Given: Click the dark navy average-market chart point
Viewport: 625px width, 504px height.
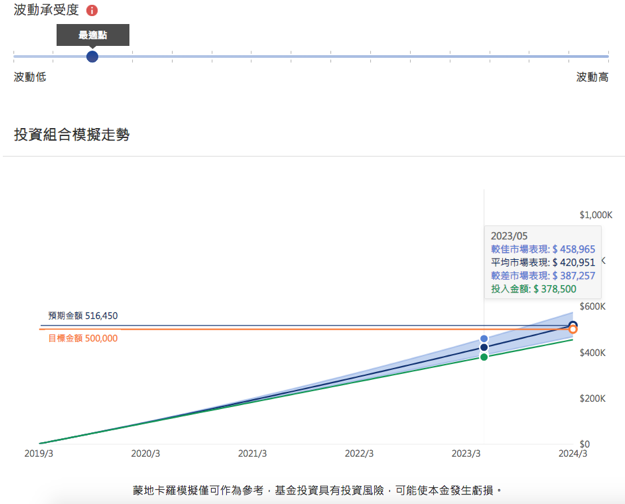Looking at the screenshot, I should click(484, 348).
